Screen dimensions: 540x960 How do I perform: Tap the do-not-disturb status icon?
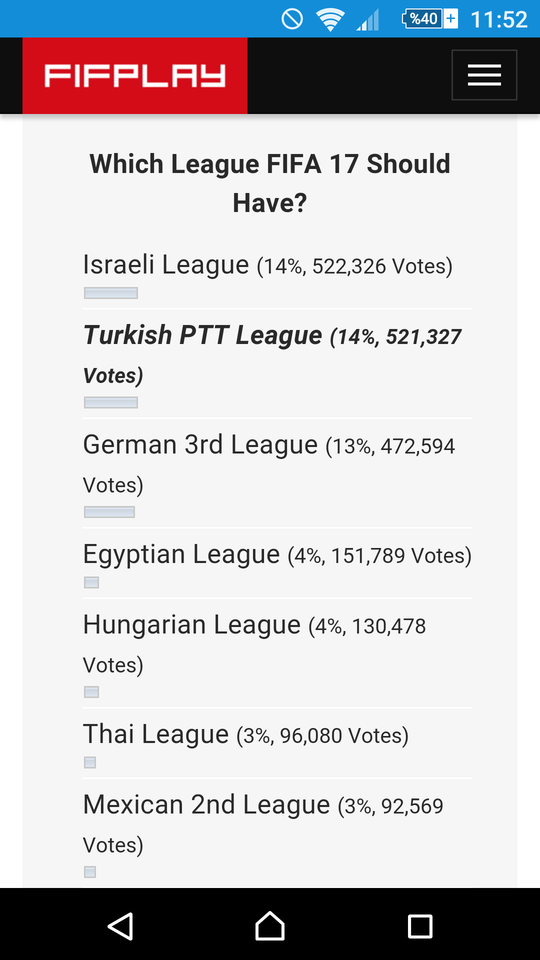tap(292, 19)
